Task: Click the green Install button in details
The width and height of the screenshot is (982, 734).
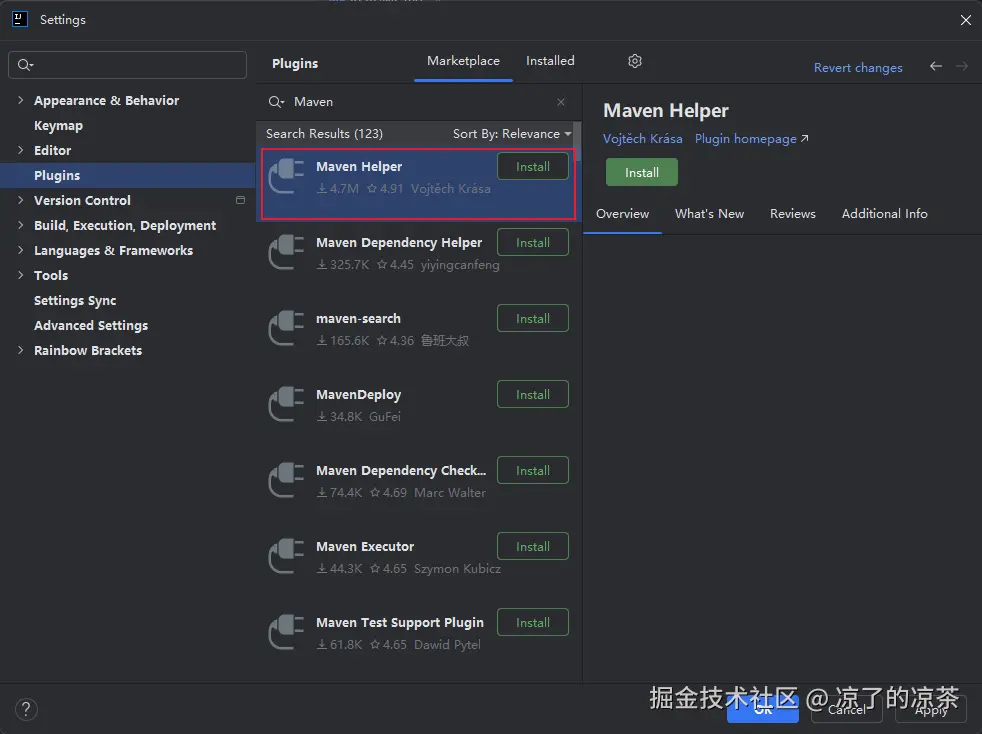Action: [x=641, y=172]
